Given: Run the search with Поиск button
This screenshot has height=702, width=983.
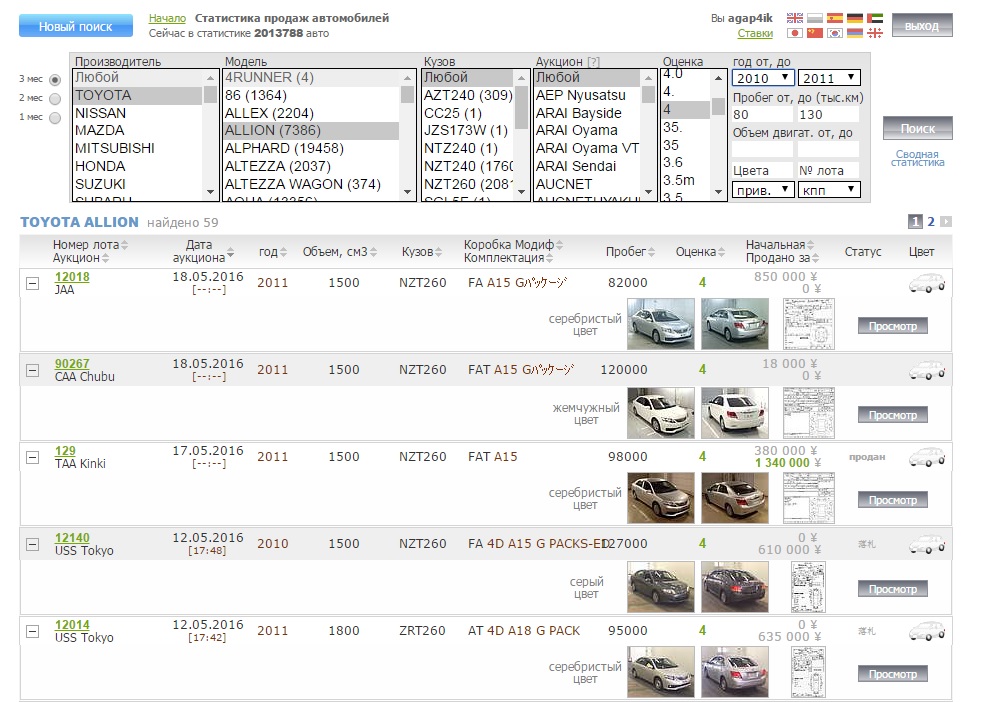Looking at the screenshot, I should point(918,128).
